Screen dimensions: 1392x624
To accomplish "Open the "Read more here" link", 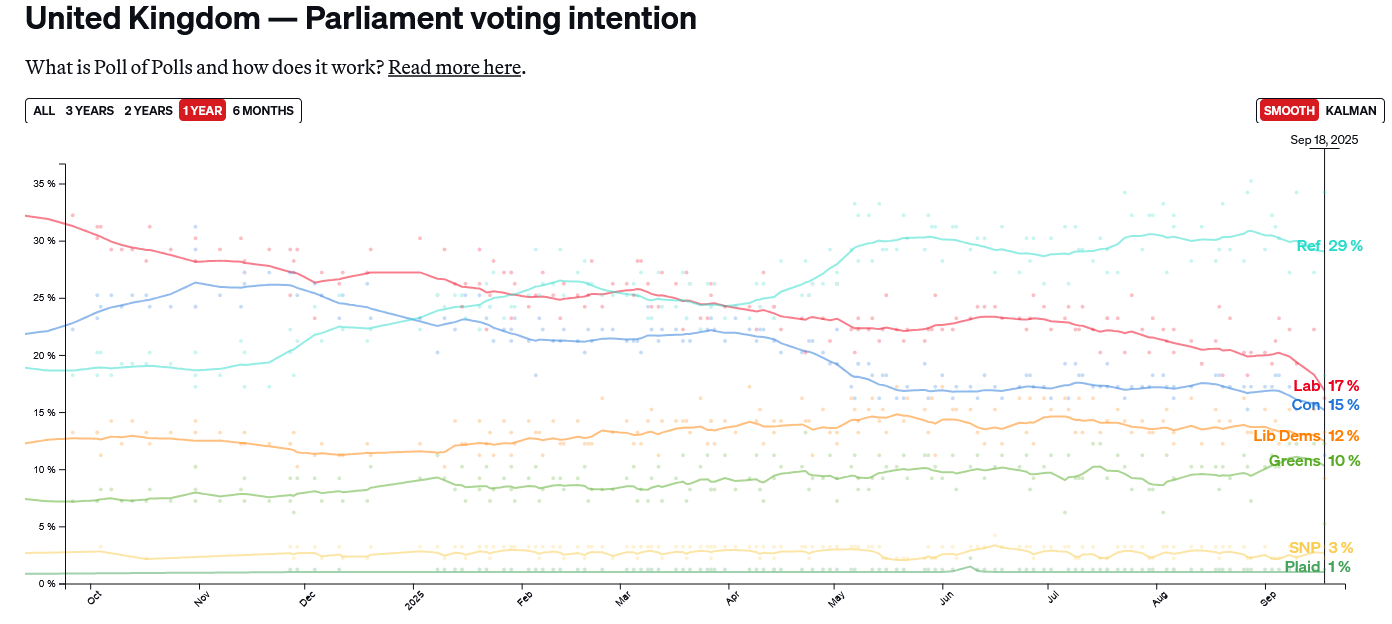I will [x=454, y=68].
